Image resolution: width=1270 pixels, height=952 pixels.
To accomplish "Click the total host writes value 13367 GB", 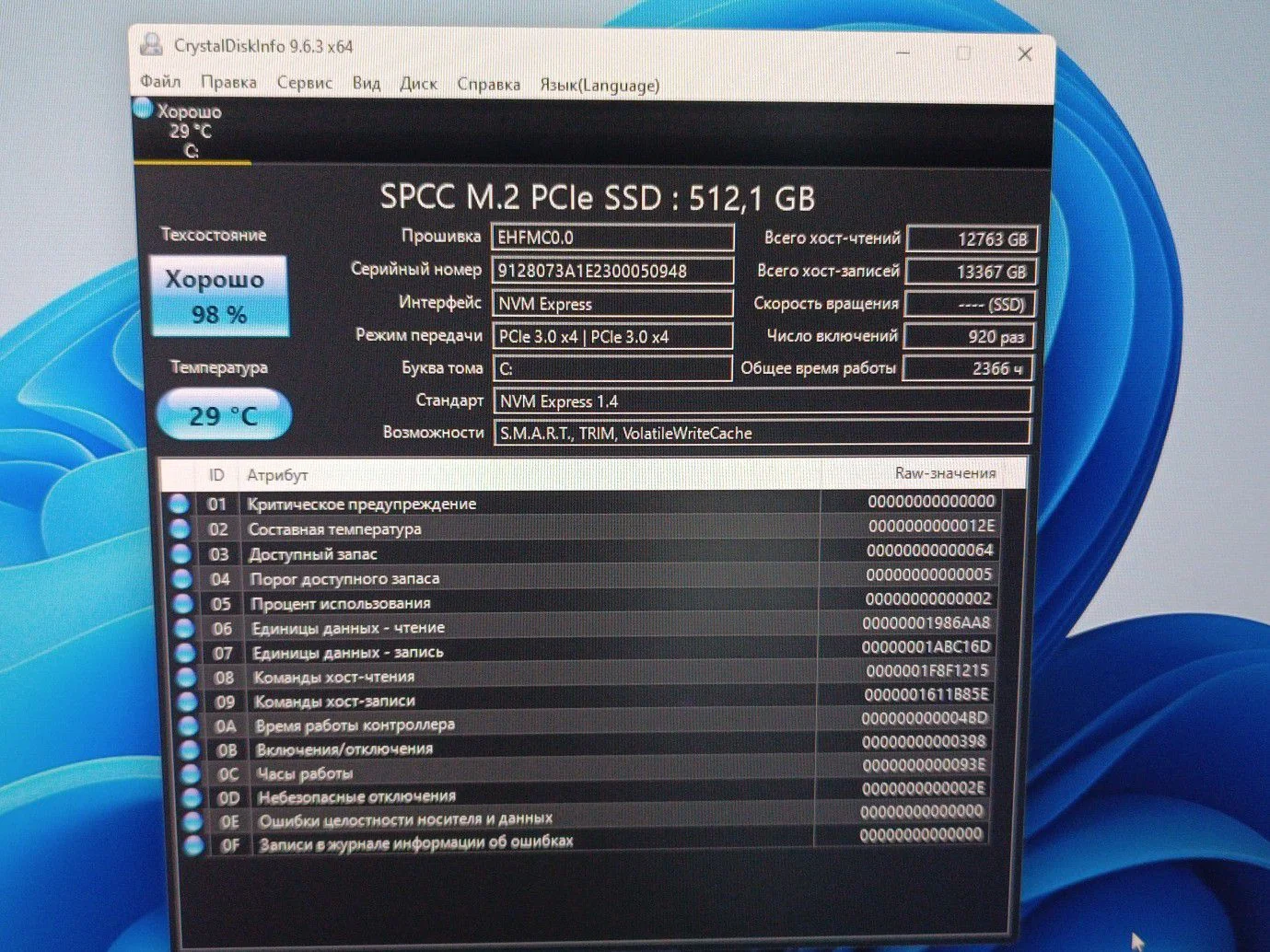I will pos(972,272).
